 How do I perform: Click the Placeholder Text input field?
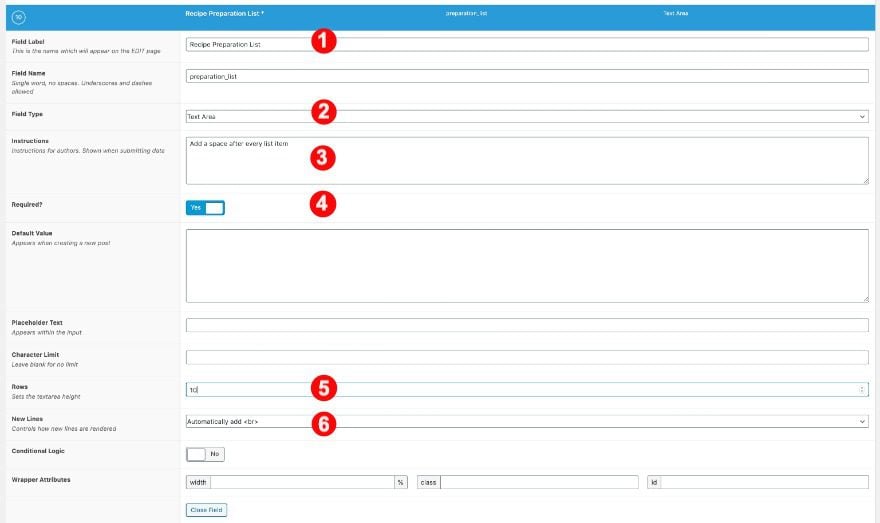[527, 325]
